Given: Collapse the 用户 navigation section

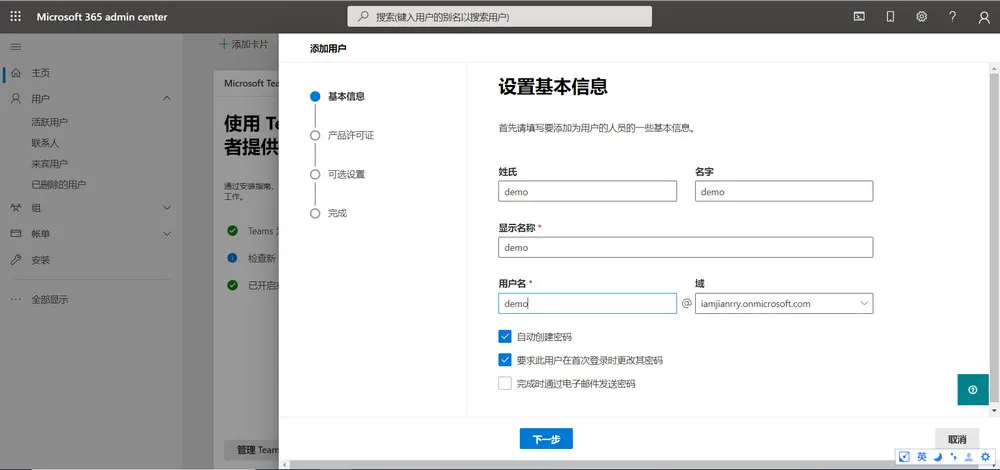Looking at the screenshot, I should [166, 99].
